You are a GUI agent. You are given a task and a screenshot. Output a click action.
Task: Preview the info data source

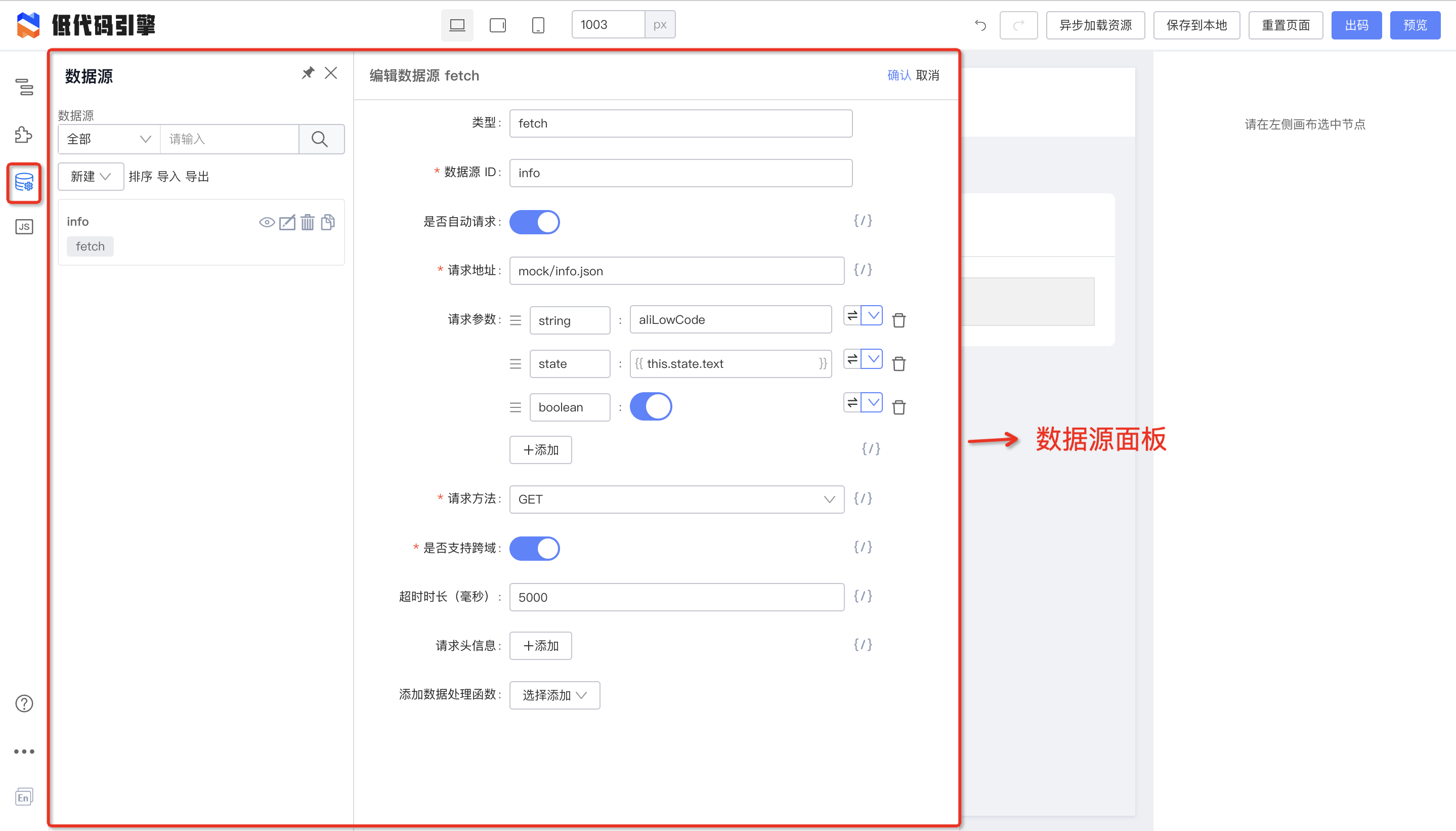tap(267, 222)
